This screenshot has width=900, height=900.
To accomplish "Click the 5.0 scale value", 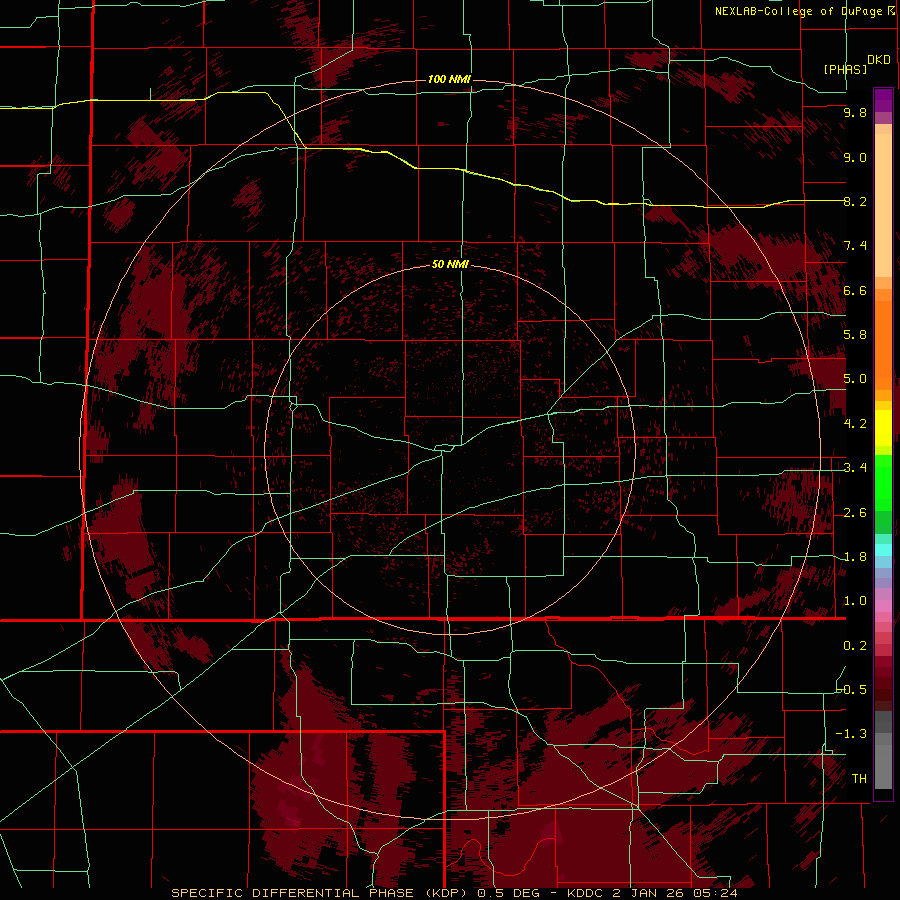I will point(855,379).
